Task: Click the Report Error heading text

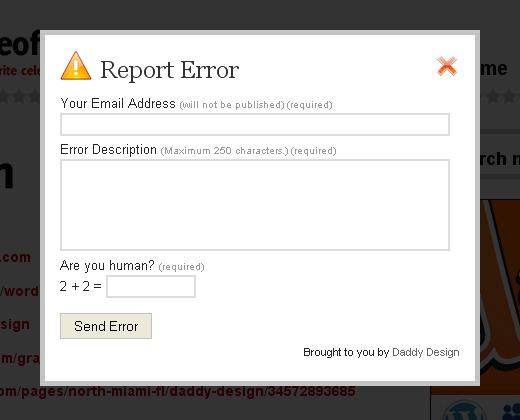Action: pyautogui.click(x=169, y=70)
